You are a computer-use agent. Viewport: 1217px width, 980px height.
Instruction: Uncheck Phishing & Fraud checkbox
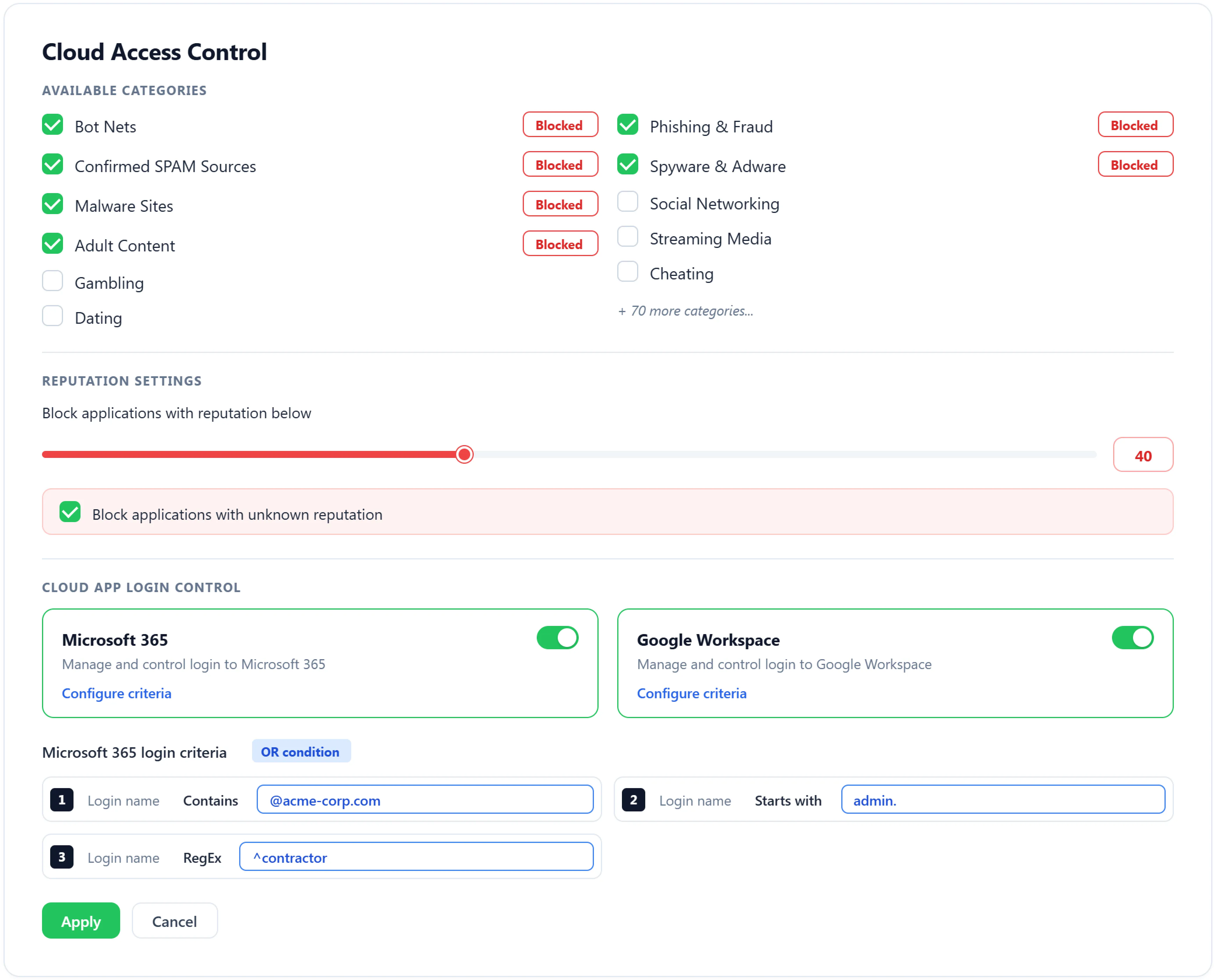[x=628, y=125]
